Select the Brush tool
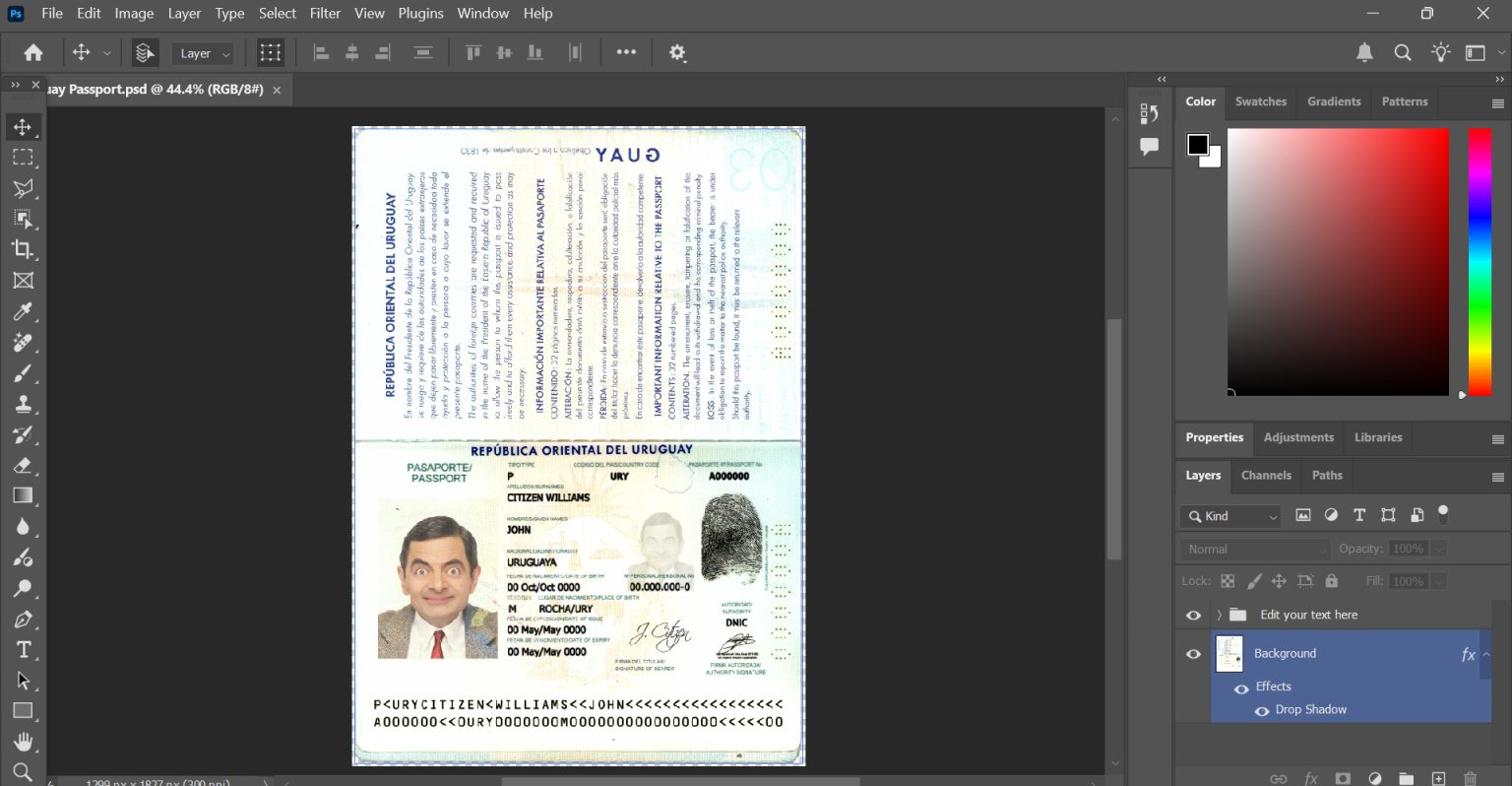The height and width of the screenshot is (786, 1512). [x=23, y=372]
